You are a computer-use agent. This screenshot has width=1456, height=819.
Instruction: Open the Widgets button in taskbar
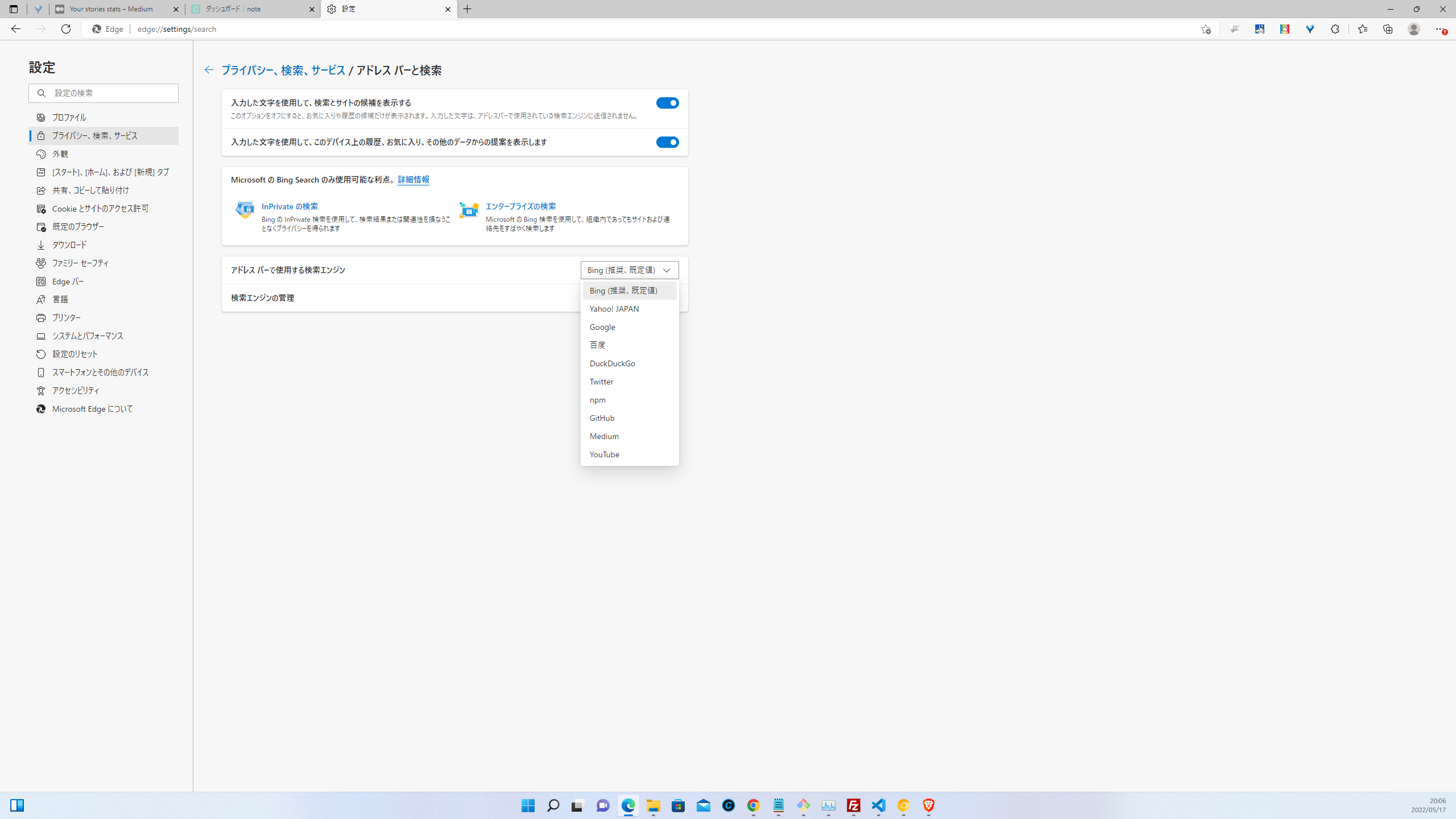point(17,805)
